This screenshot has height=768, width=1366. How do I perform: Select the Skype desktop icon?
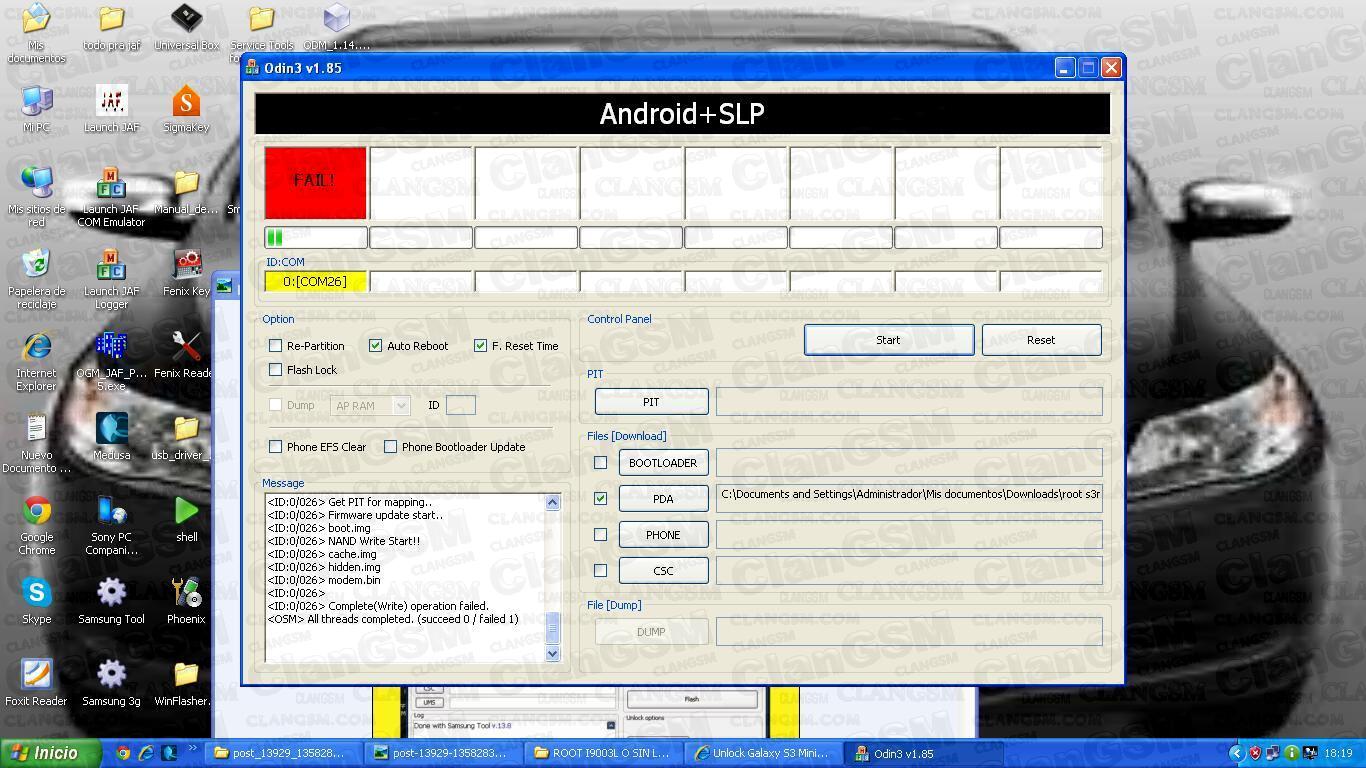coord(37,601)
